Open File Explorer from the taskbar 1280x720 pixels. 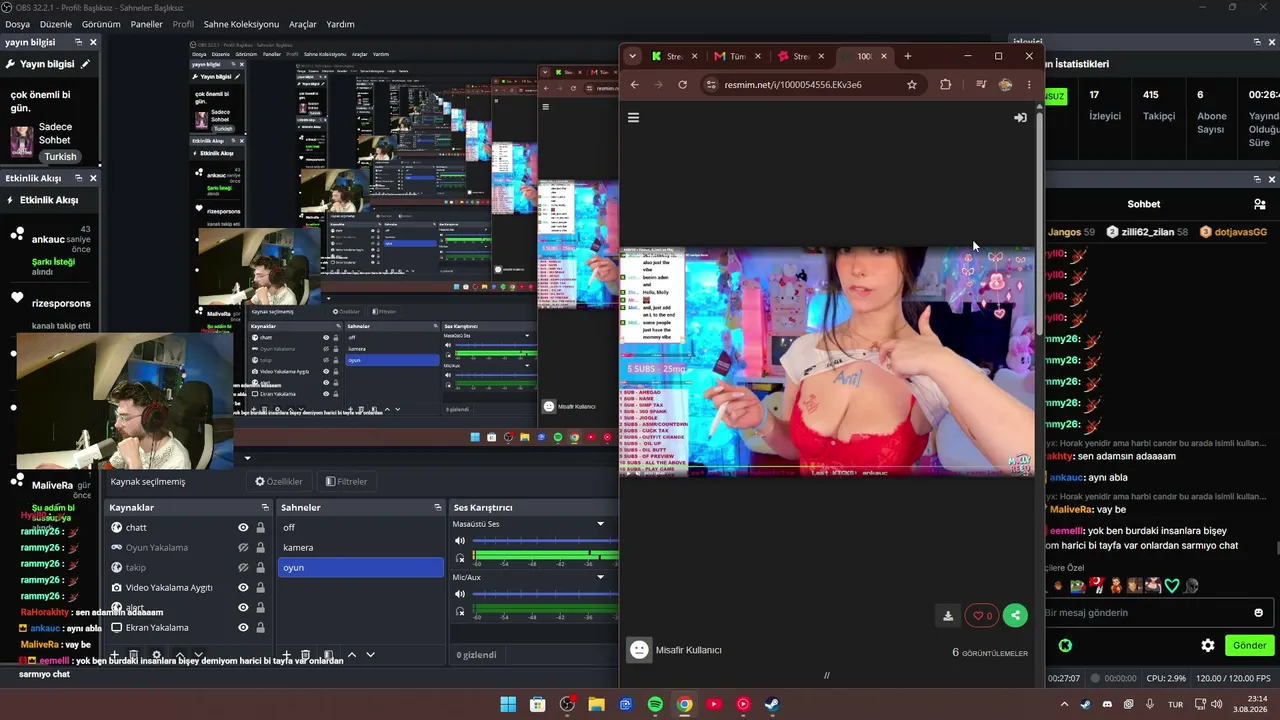tap(596, 704)
